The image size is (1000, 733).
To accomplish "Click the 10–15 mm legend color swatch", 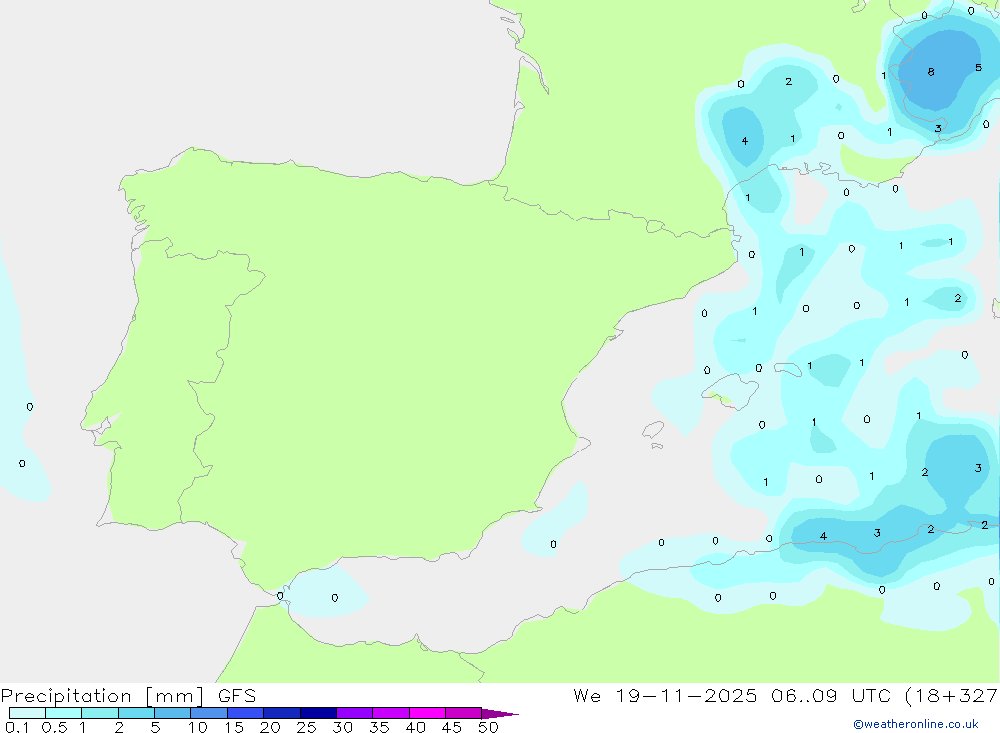I will (x=209, y=713).
